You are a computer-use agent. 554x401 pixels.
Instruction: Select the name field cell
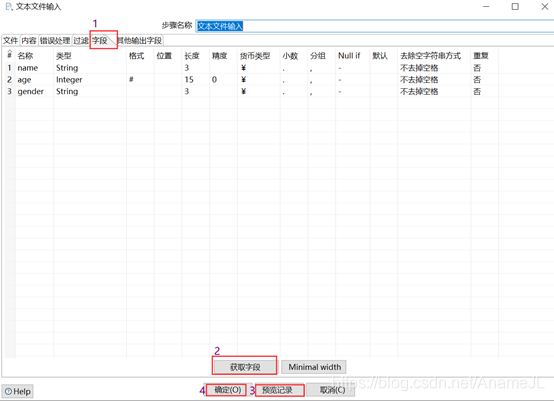click(x=28, y=68)
